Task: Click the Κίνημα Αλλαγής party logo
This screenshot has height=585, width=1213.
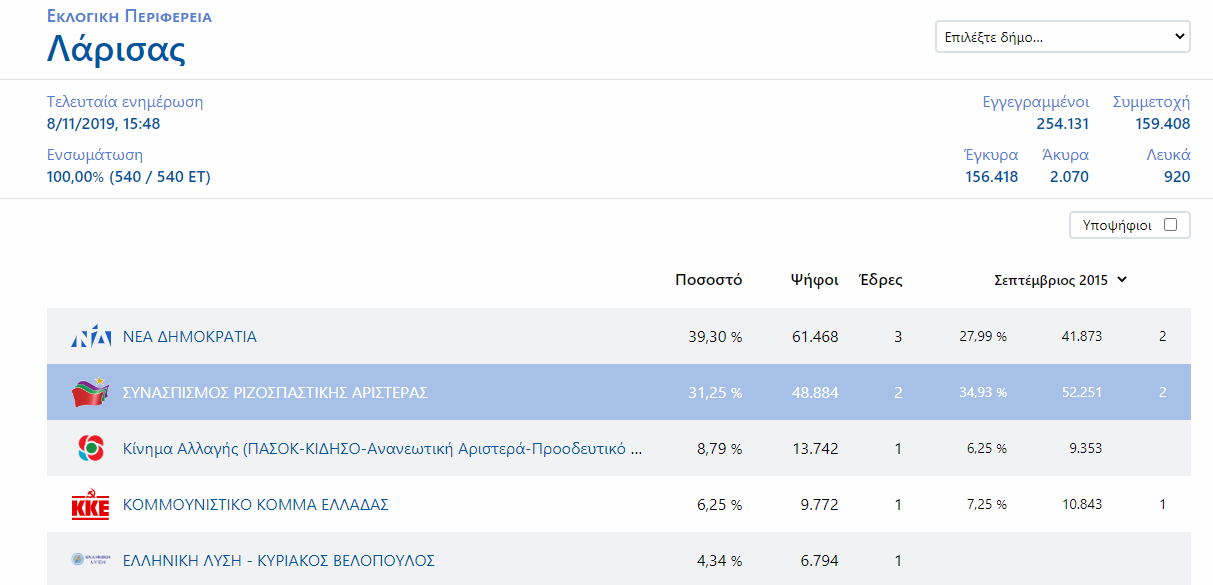Action: tap(90, 449)
